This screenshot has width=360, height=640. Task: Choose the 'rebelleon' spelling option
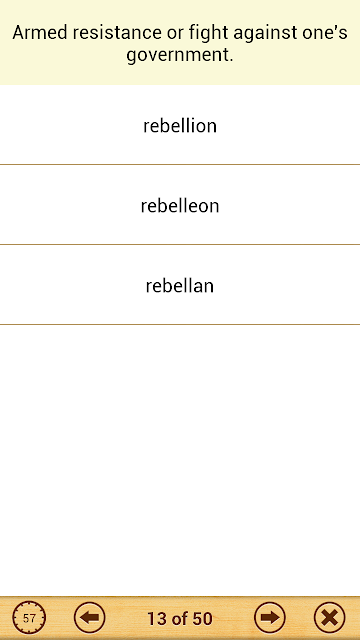coord(180,205)
